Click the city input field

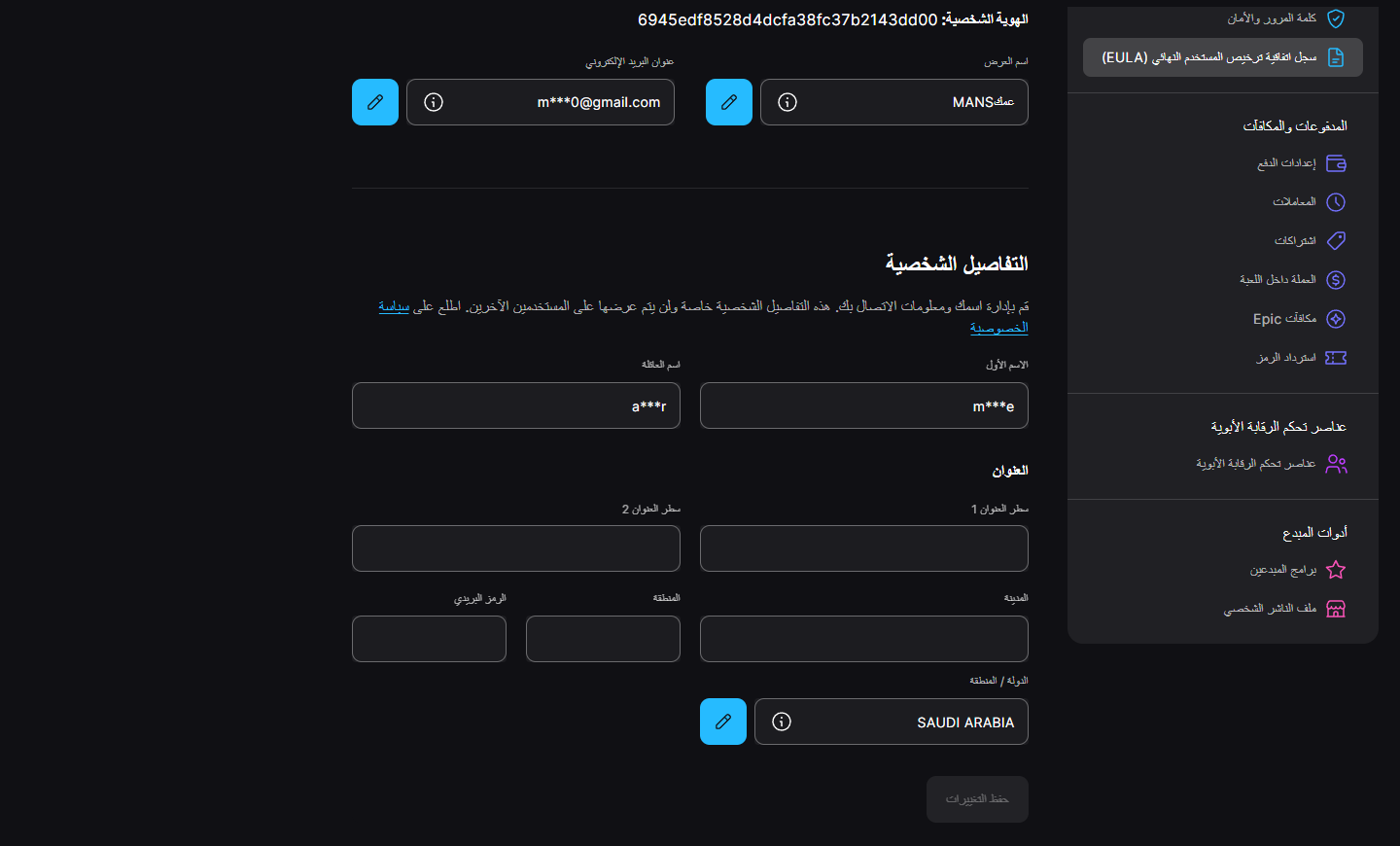(x=863, y=639)
